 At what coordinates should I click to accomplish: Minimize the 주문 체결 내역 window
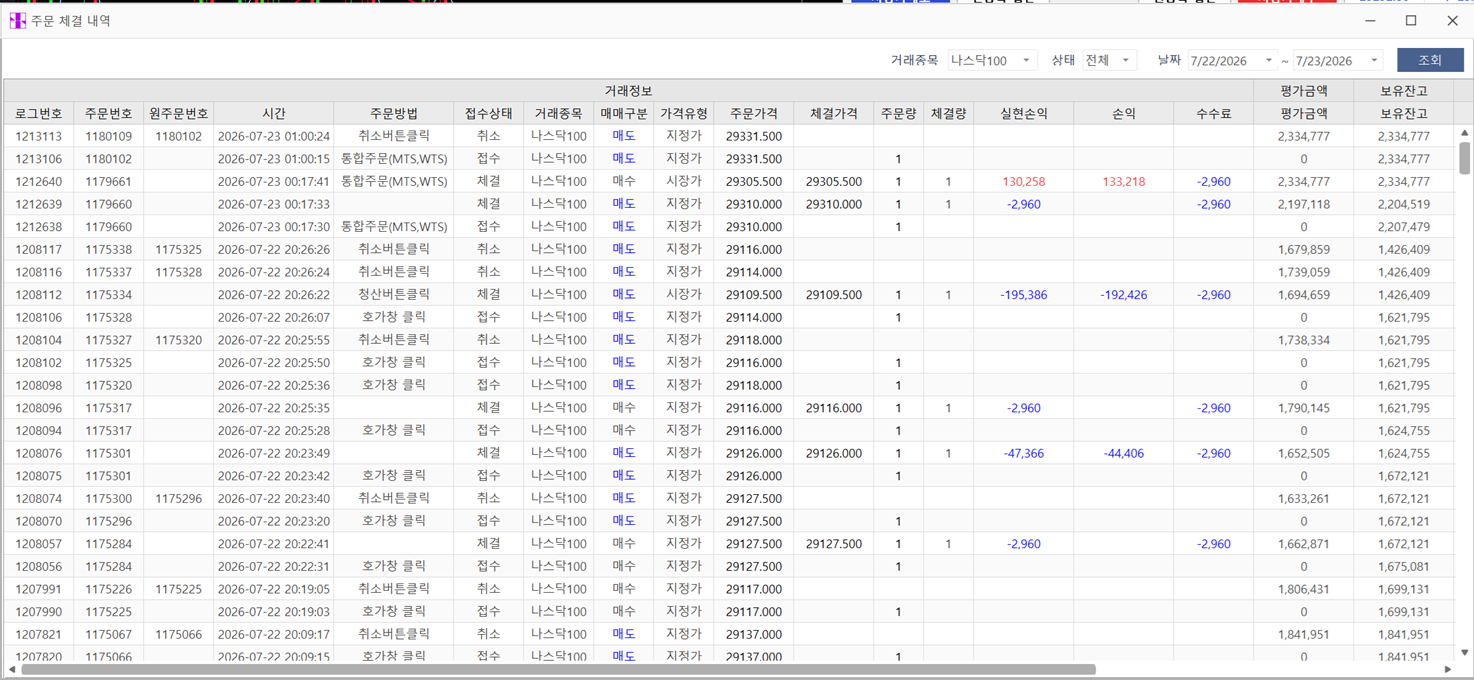(1370, 20)
